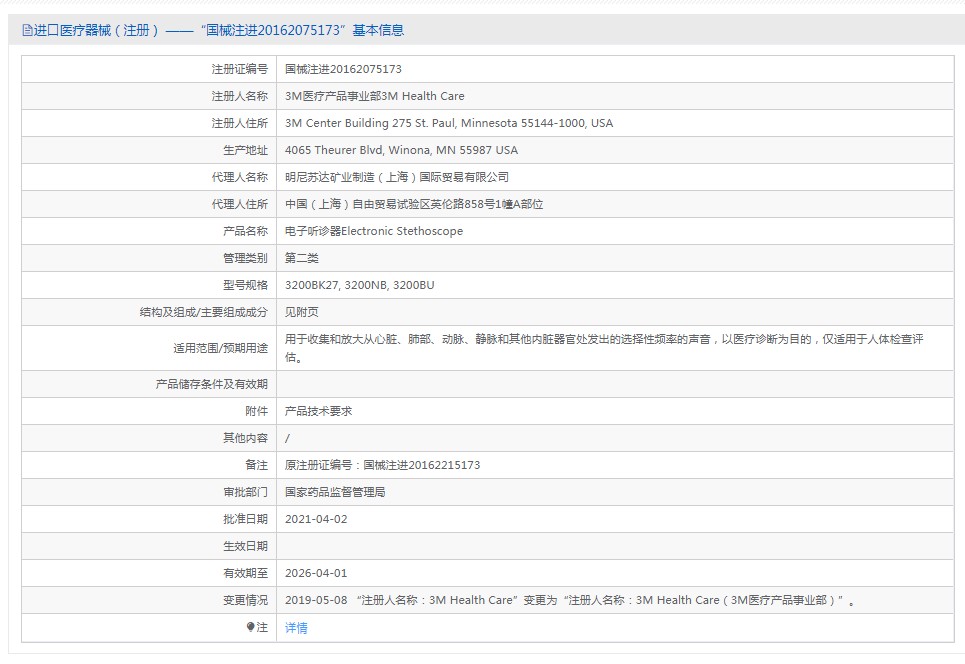This screenshot has height=664, width=965.
Task: Click the 产品技术要求 attachment entry
Action: (x=318, y=411)
